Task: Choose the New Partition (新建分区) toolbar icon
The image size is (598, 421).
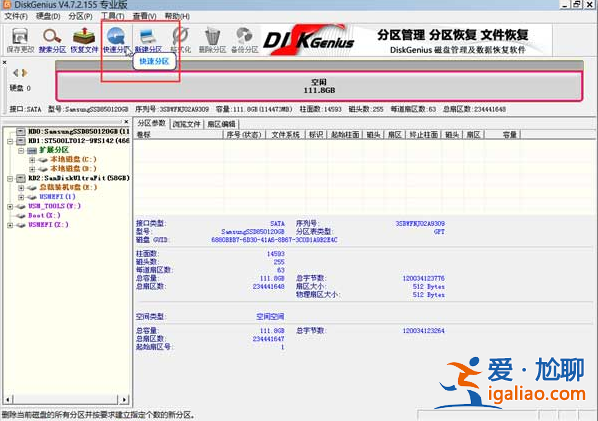Action: coord(148,40)
